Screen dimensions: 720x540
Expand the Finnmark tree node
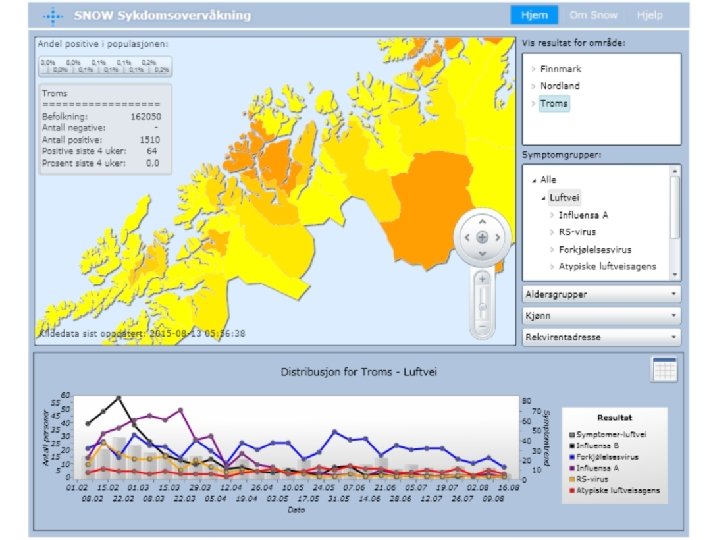[x=533, y=69]
